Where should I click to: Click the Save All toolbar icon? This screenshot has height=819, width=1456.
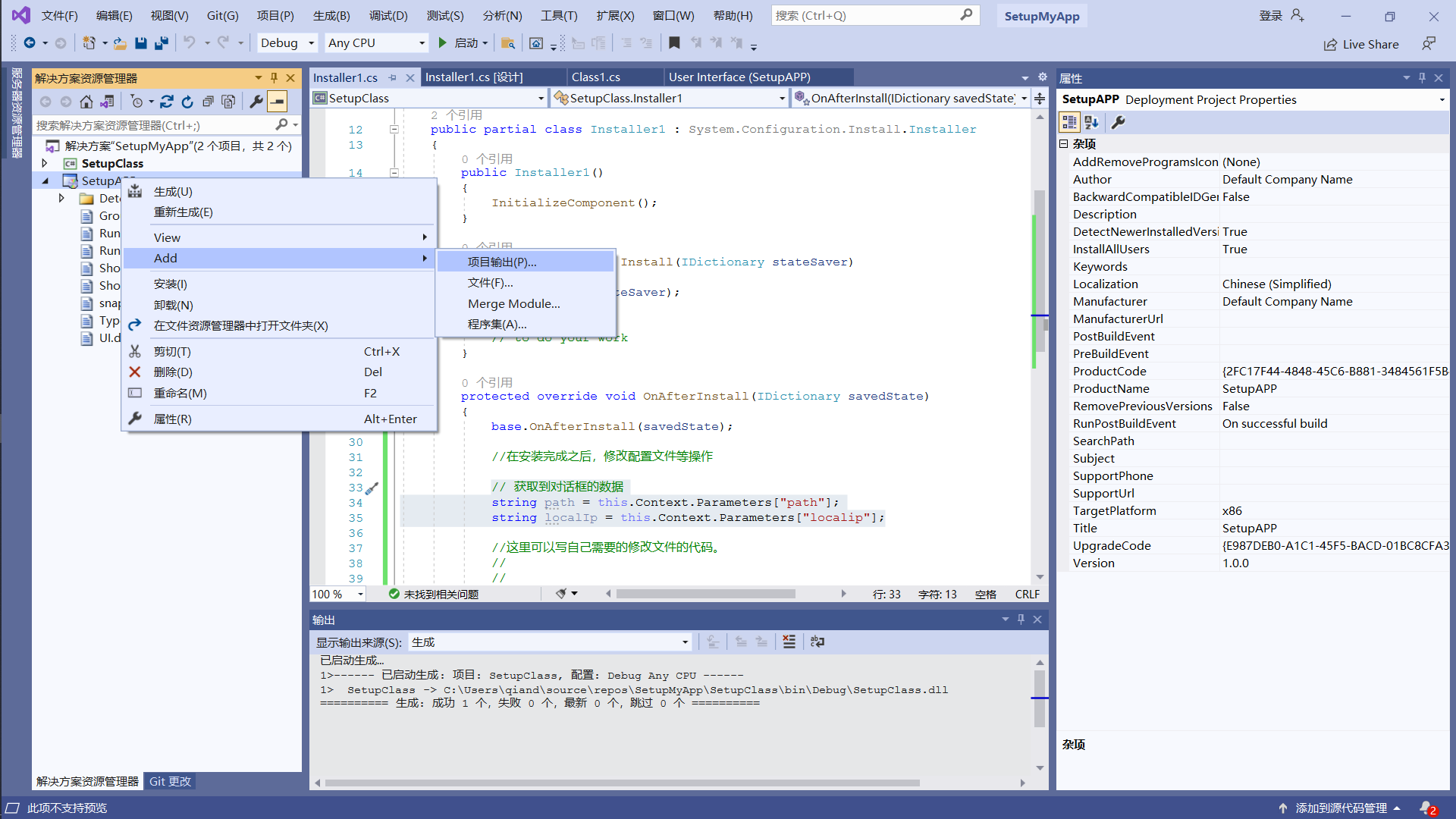pyautogui.click(x=161, y=43)
